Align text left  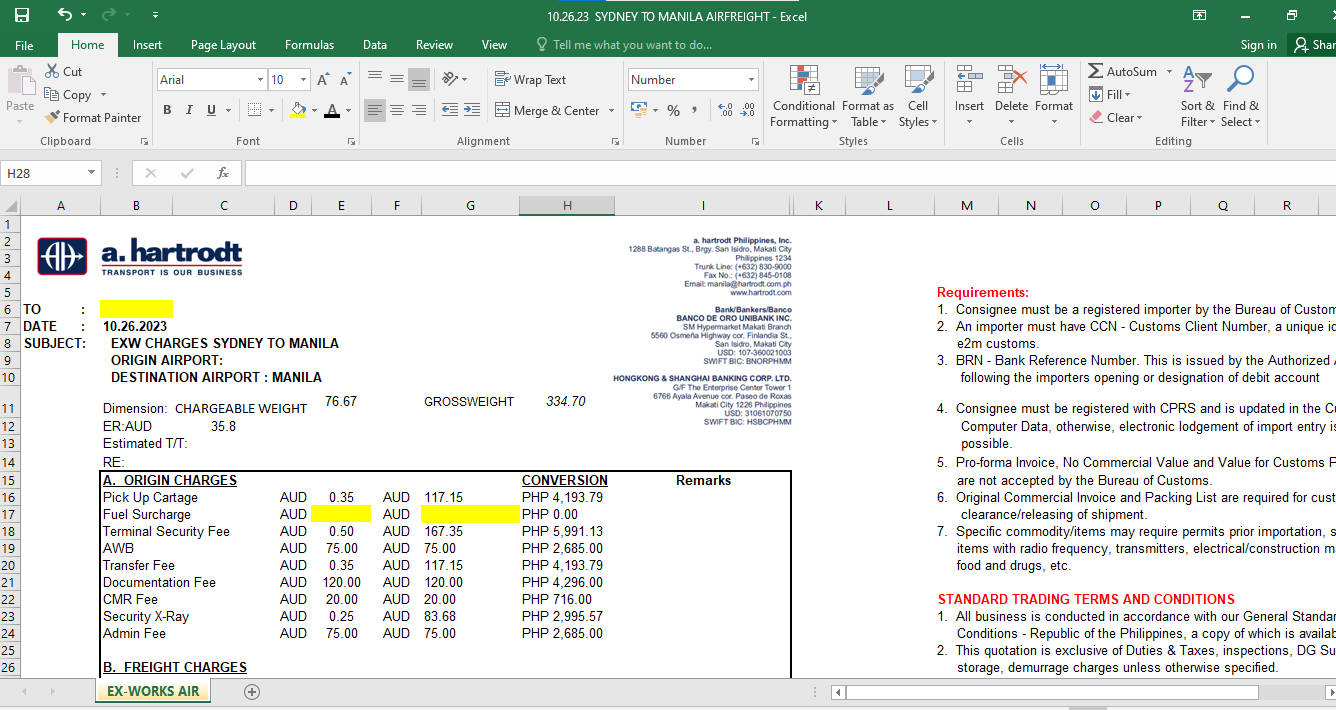tap(375, 110)
